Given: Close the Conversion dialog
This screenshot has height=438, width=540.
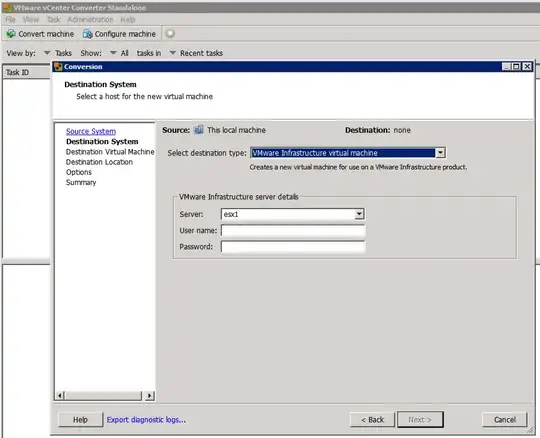Looking at the screenshot, I should [x=527, y=66].
